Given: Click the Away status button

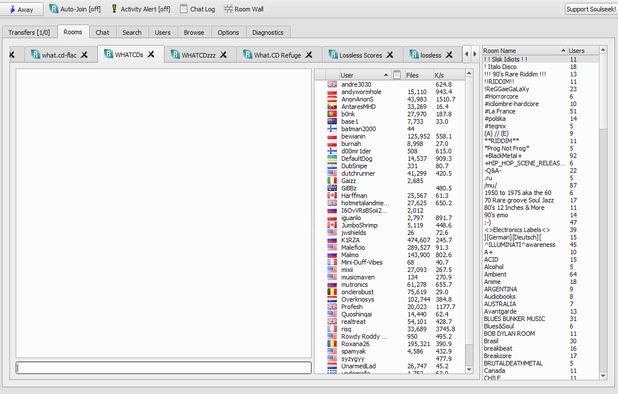Looking at the screenshot, I should click(21, 9).
